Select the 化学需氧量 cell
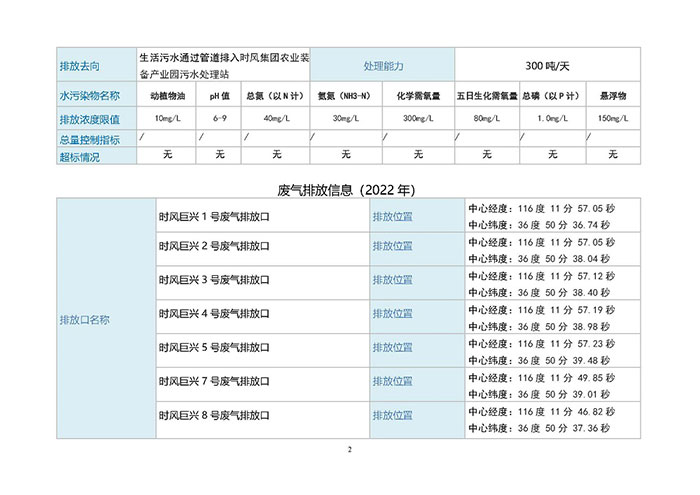Viewport: 700px width, 495px height. (x=418, y=96)
